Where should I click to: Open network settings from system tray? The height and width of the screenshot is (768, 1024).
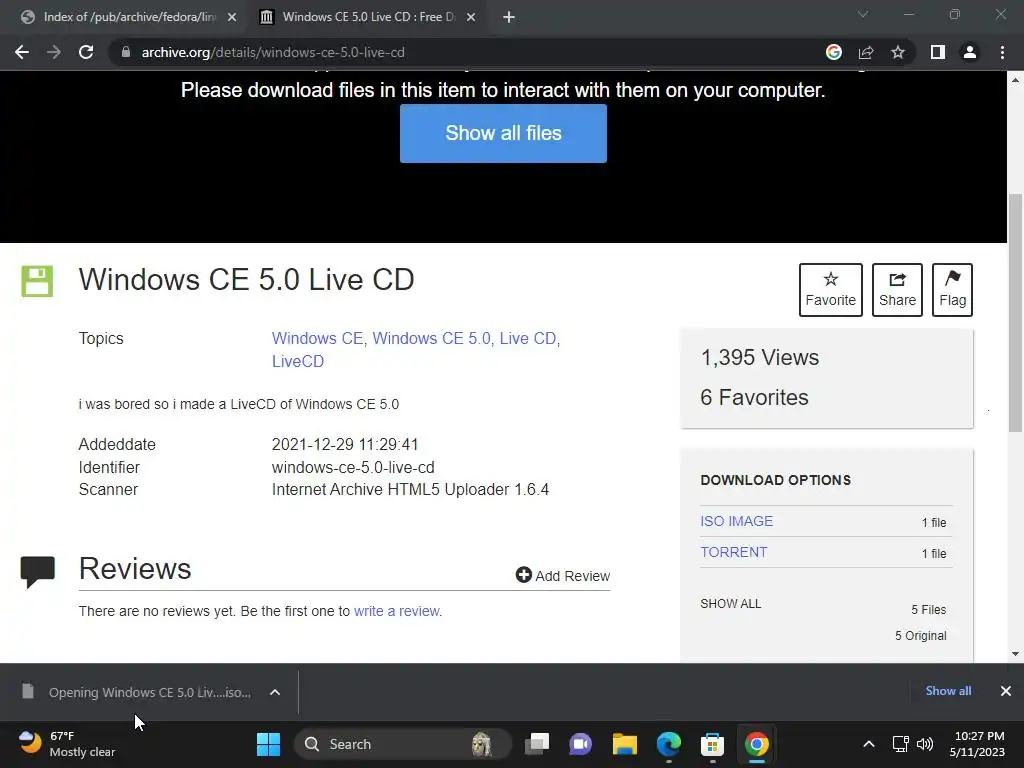[x=901, y=744]
